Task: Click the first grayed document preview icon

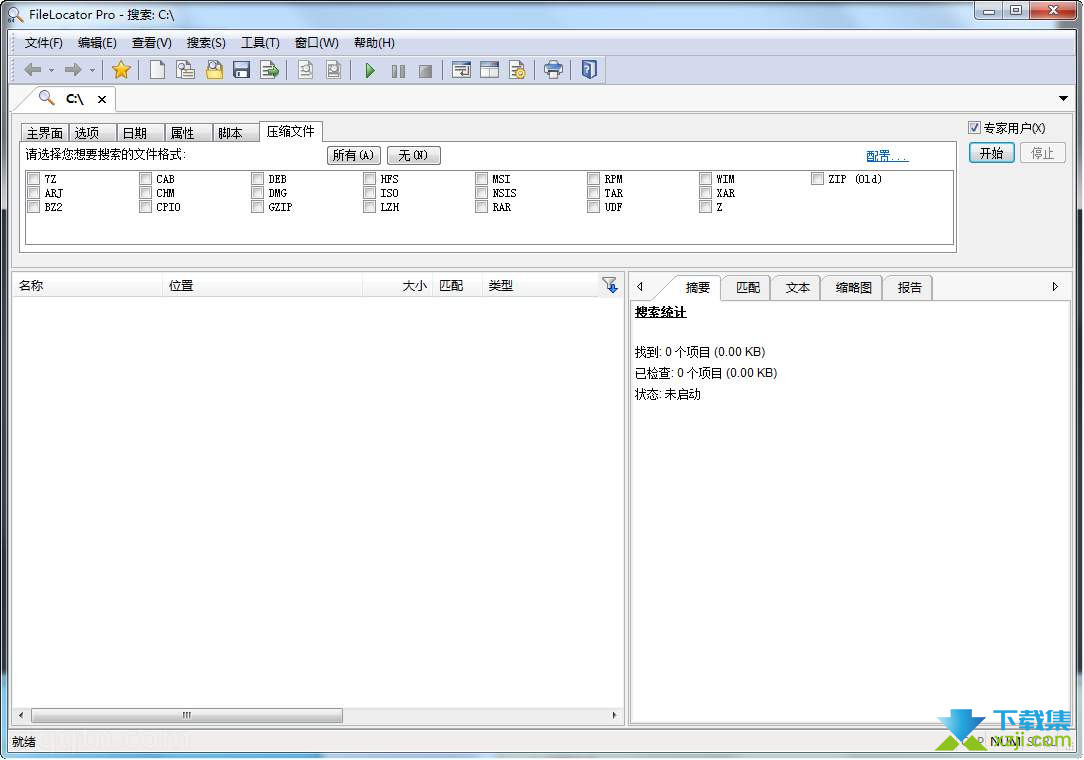Action: point(306,70)
